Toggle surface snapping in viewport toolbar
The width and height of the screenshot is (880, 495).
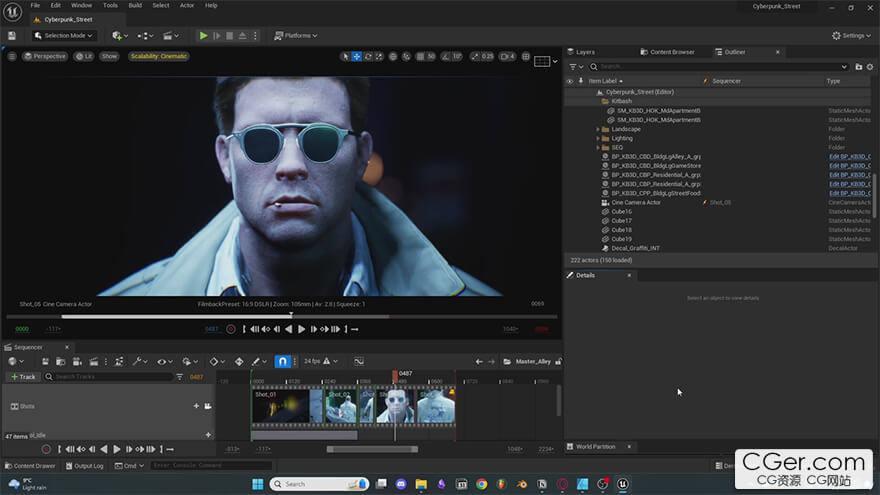coord(406,56)
